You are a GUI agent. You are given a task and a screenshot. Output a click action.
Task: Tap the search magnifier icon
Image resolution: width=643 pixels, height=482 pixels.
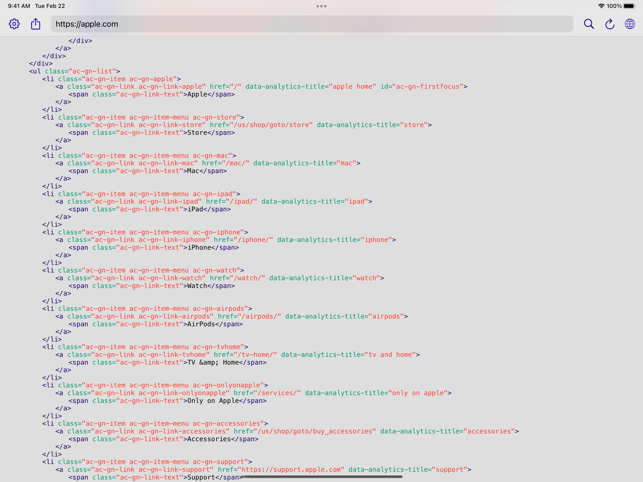click(589, 24)
